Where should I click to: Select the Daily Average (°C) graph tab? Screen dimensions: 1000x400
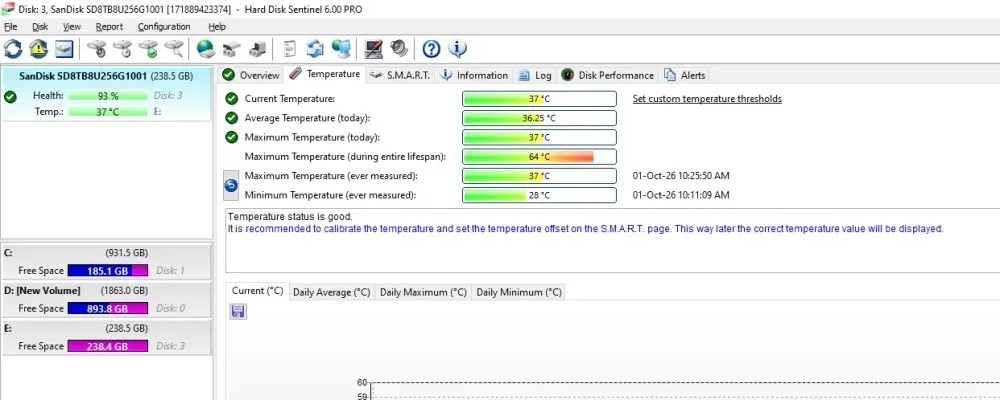[331, 292]
